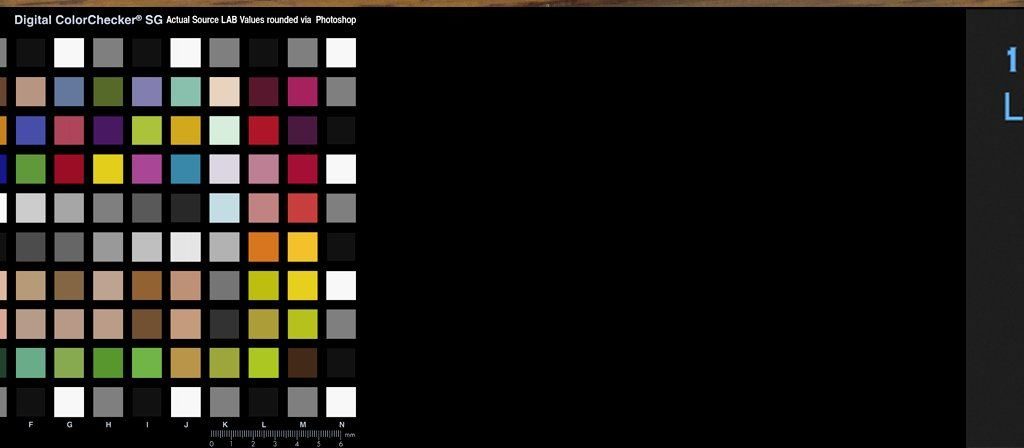Select the golden-yellow swatch beside the orange one
This screenshot has height=448, width=1024.
pyautogui.click(x=302, y=246)
